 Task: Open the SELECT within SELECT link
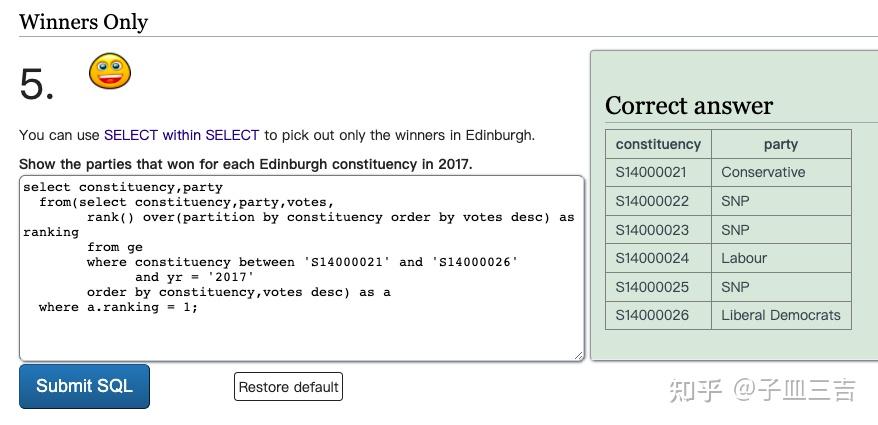tap(182, 135)
